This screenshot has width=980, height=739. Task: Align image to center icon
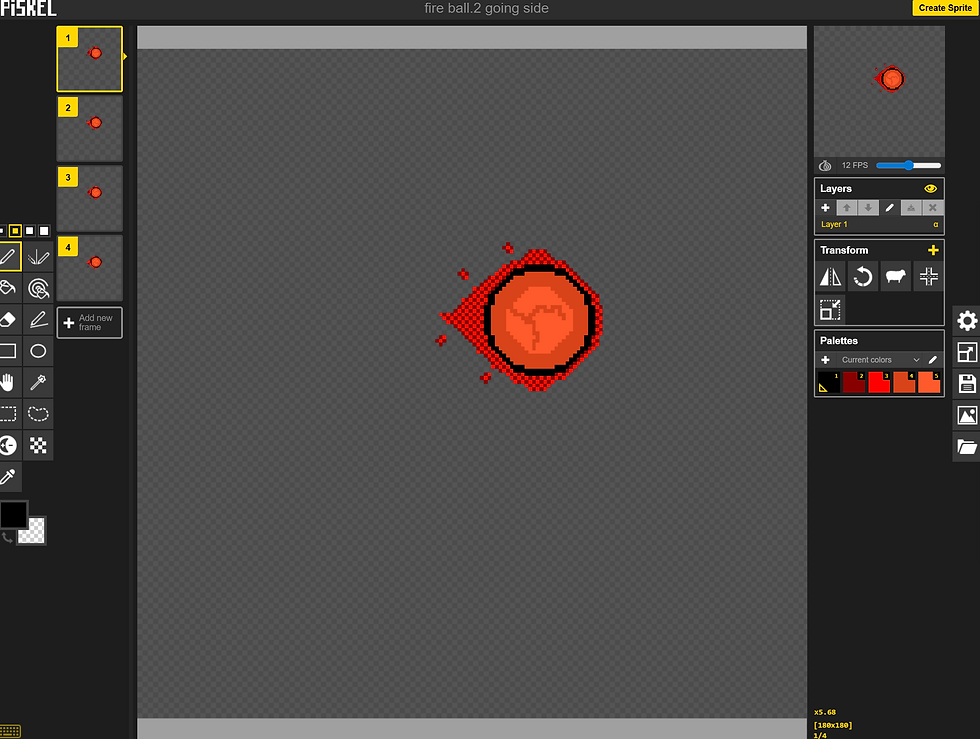[x=929, y=276]
